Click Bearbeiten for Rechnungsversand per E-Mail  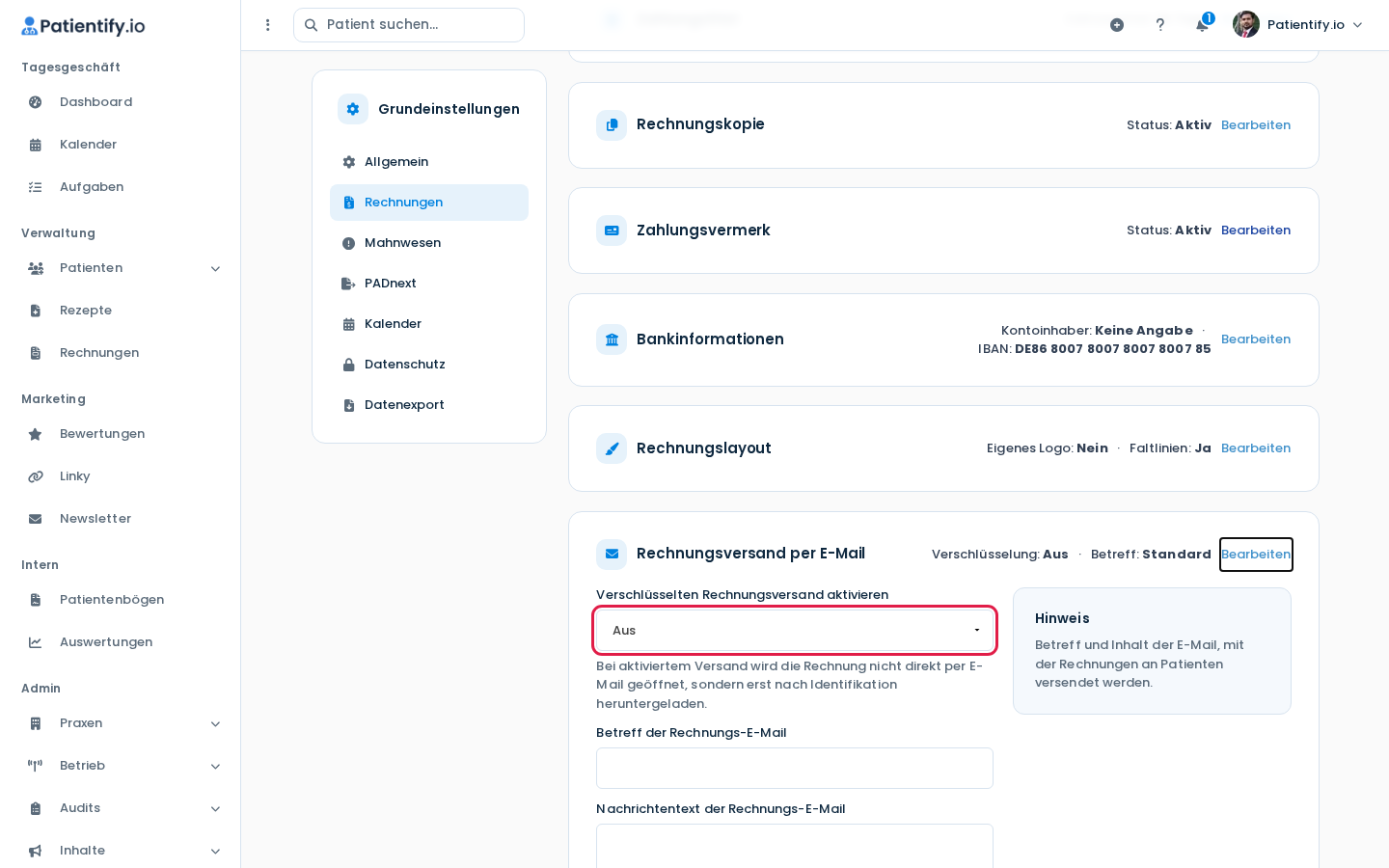(x=1256, y=555)
